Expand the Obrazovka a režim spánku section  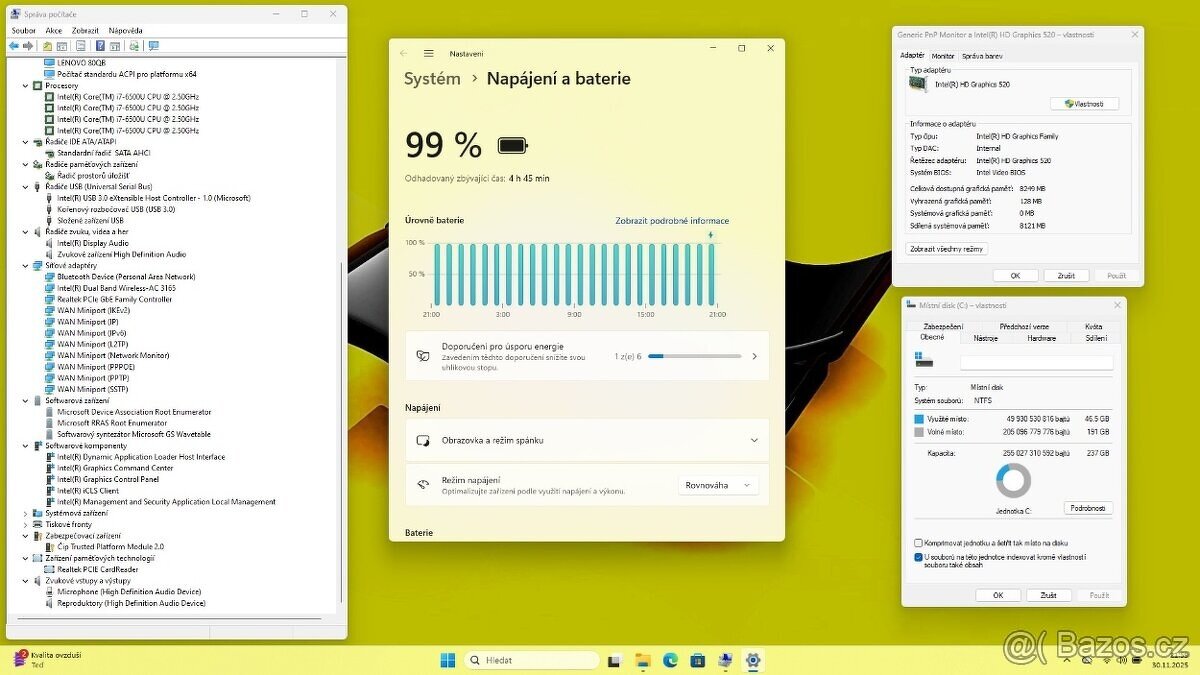click(x=753, y=440)
